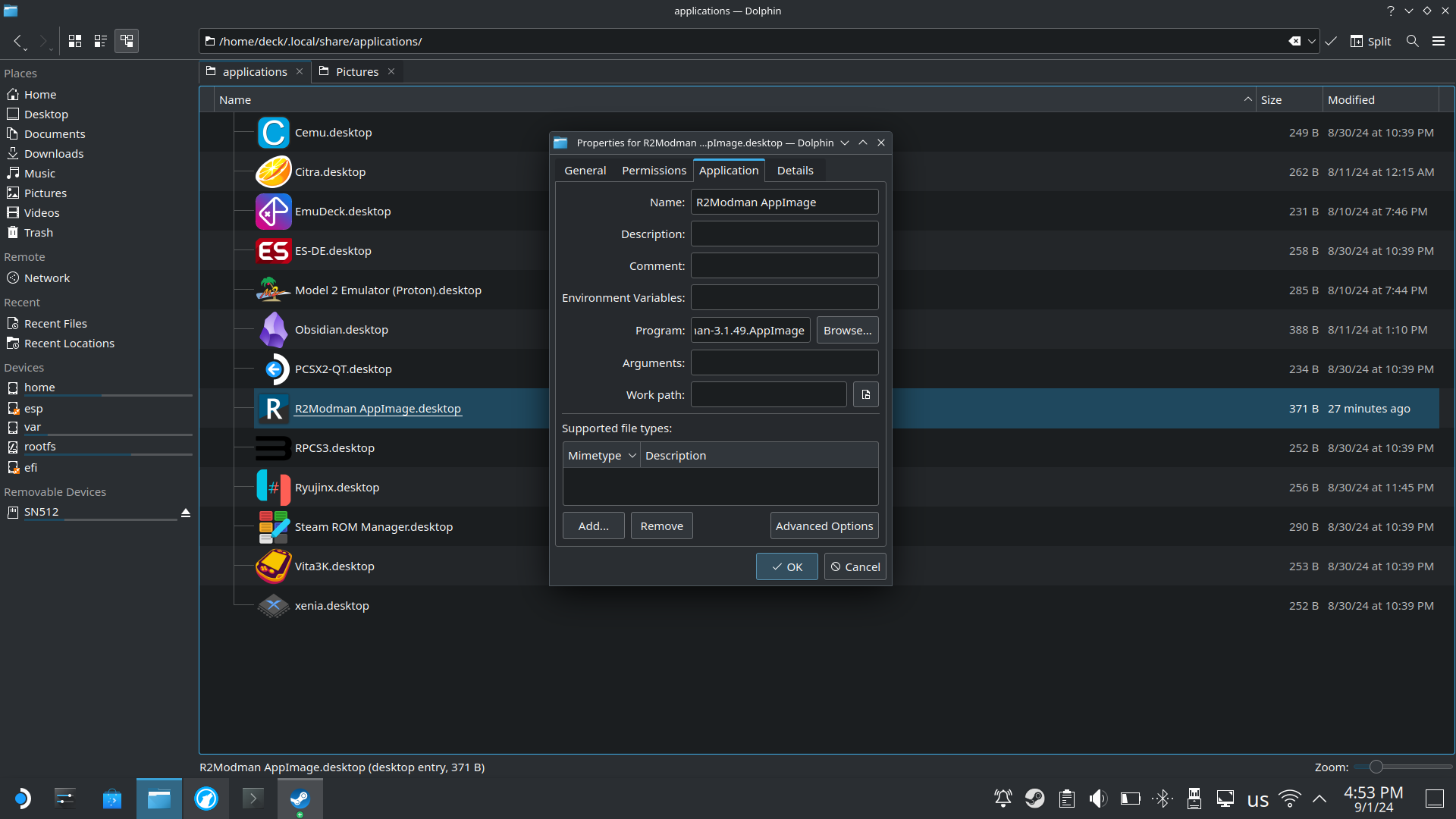The width and height of the screenshot is (1456, 819).
Task: Switch Dolphin to Details view mode
Action: coord(127,41)
